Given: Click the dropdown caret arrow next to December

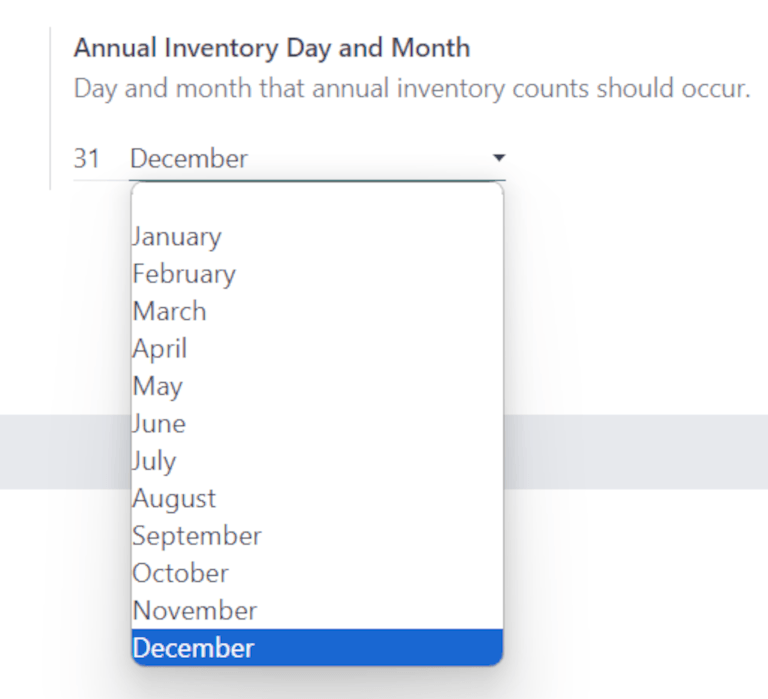Looking at the screenshot, I should pyautogui.click(x=498, y=159).
